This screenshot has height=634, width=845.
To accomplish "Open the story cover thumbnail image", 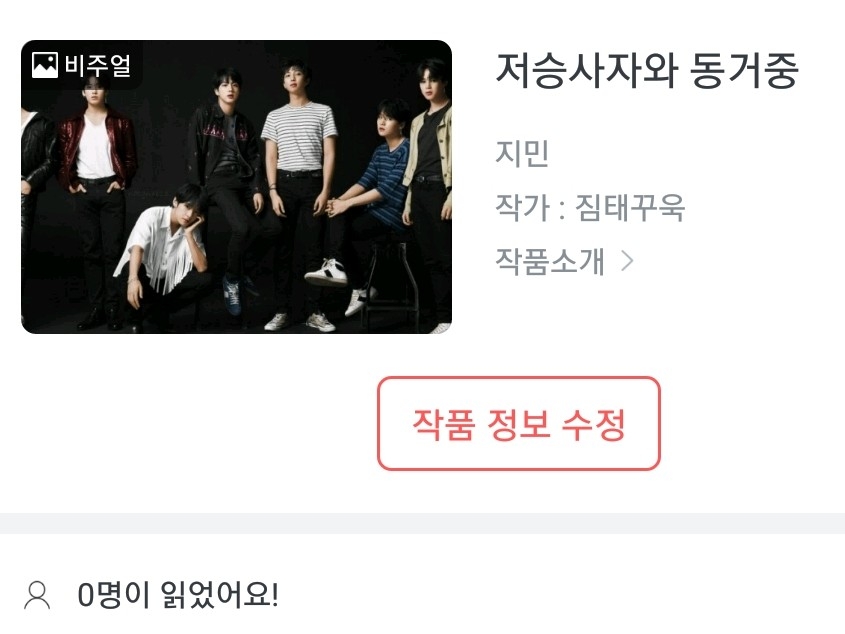I will coord(236,187).
